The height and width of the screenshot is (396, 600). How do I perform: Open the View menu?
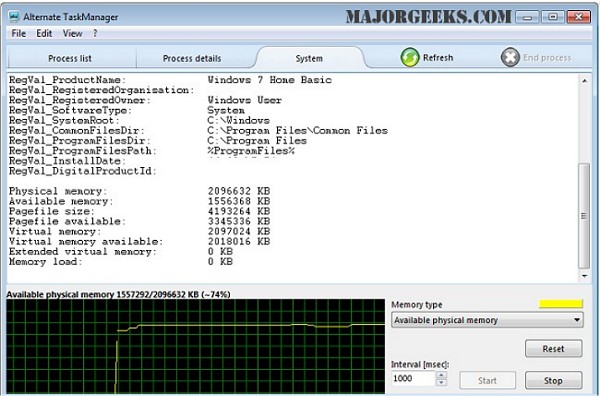pyautogui.click(x=72, y=34)
